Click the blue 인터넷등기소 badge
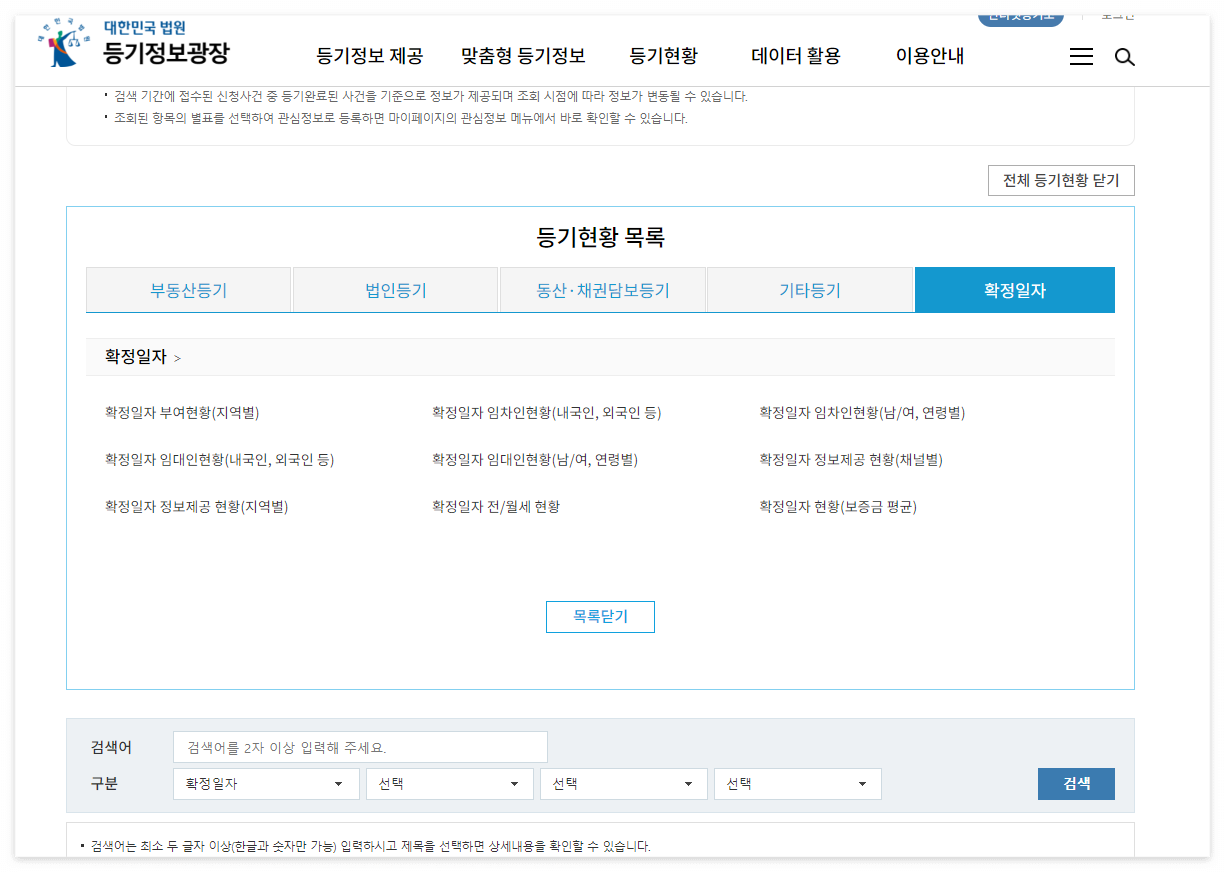 click(1019, 18)
